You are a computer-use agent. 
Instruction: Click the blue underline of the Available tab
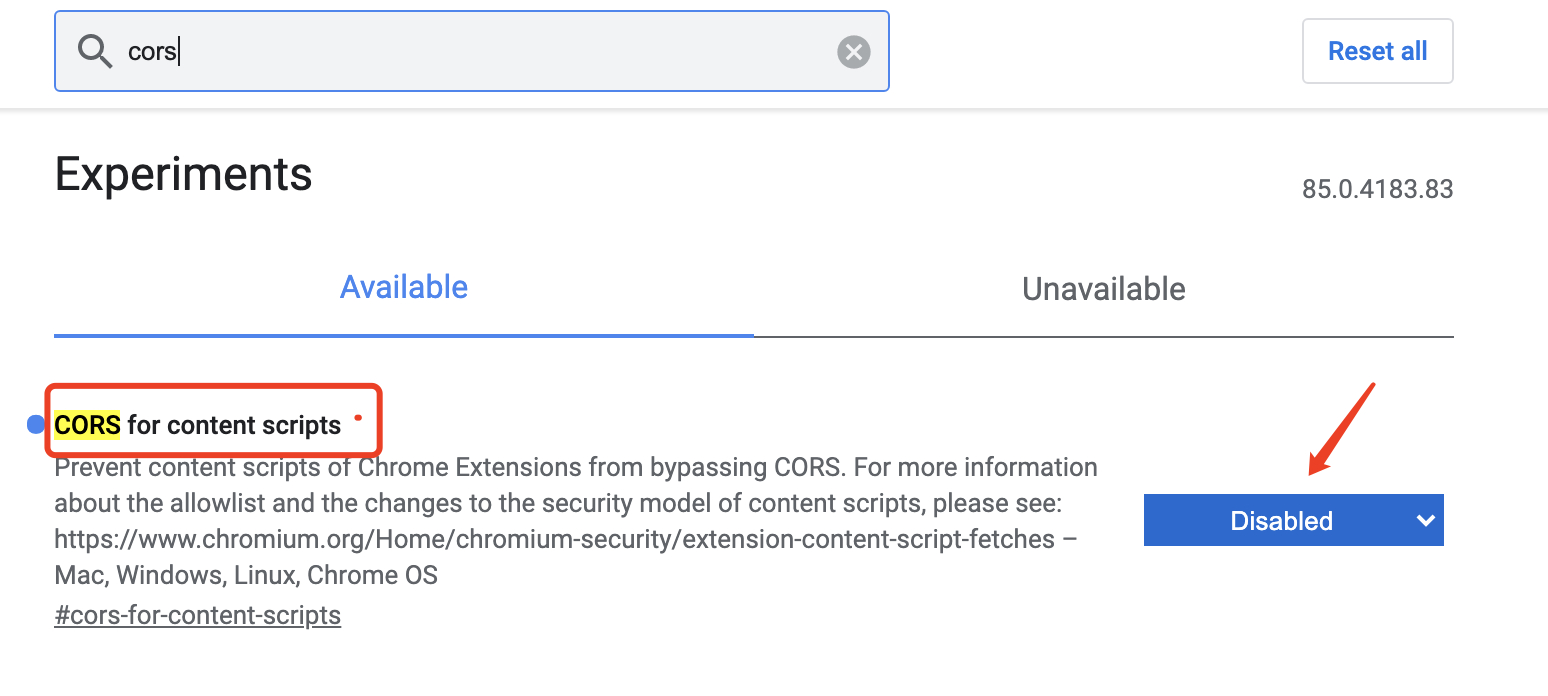click(x=404, y=337)
